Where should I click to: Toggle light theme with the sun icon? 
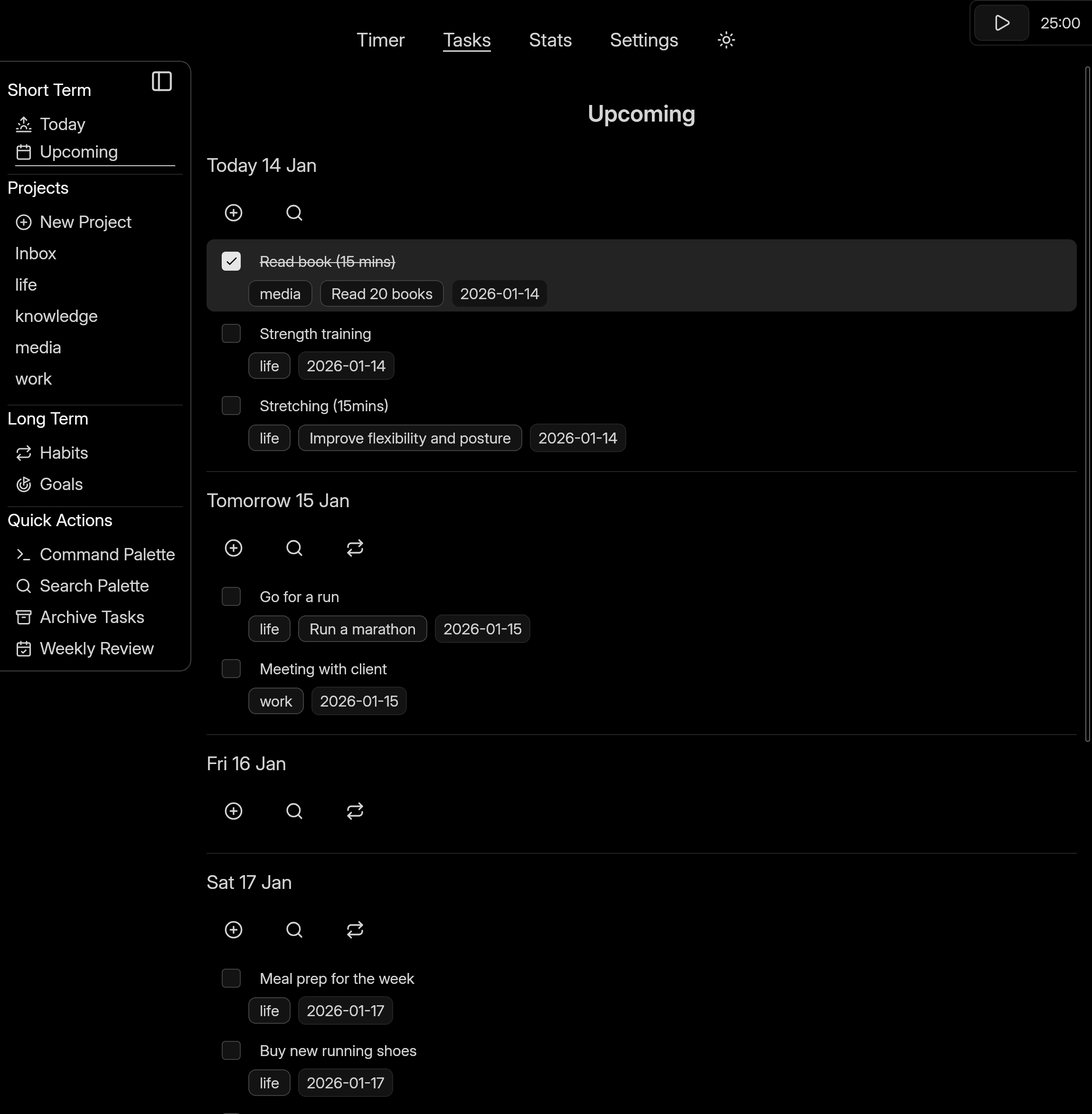[725, 40]
